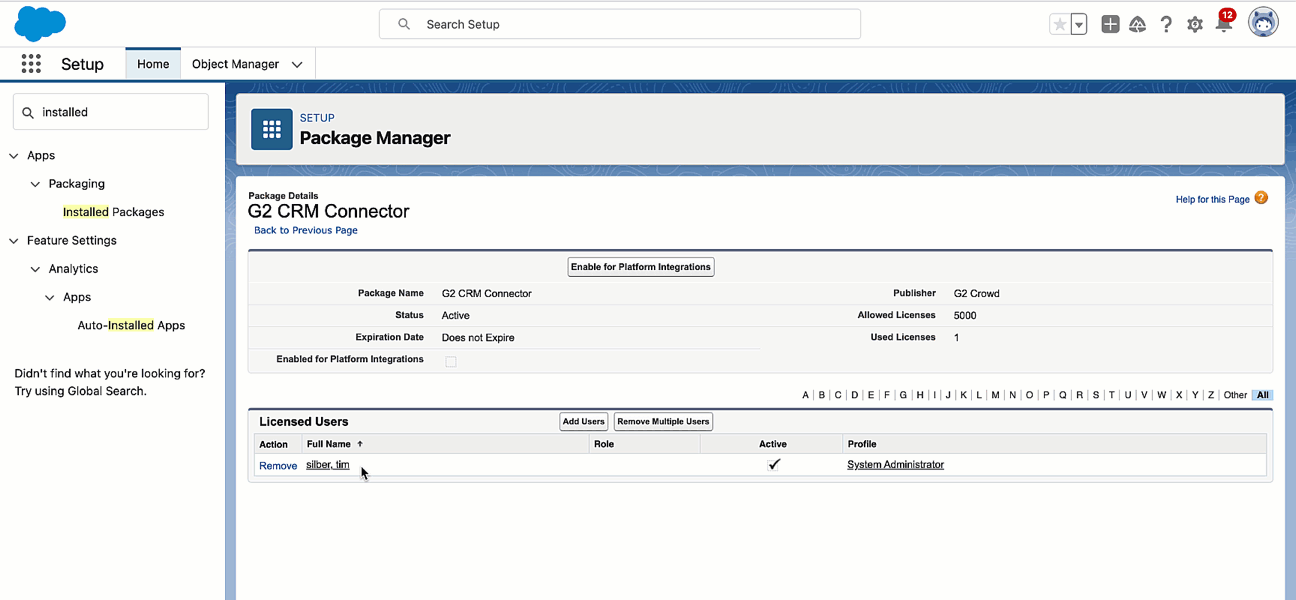Toggle the Enabled for Platform Integrations checkbox
This screenshot has width=1296, height=600.
tap(451, 361)
